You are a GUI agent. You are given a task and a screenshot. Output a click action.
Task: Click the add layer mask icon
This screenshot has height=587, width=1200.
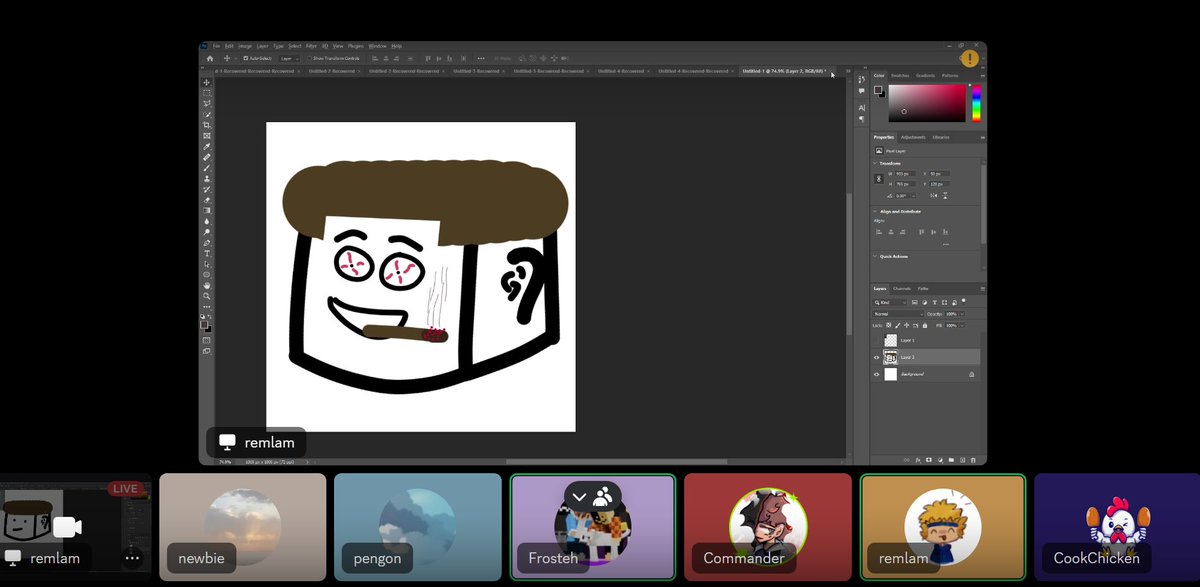point(929,460)
